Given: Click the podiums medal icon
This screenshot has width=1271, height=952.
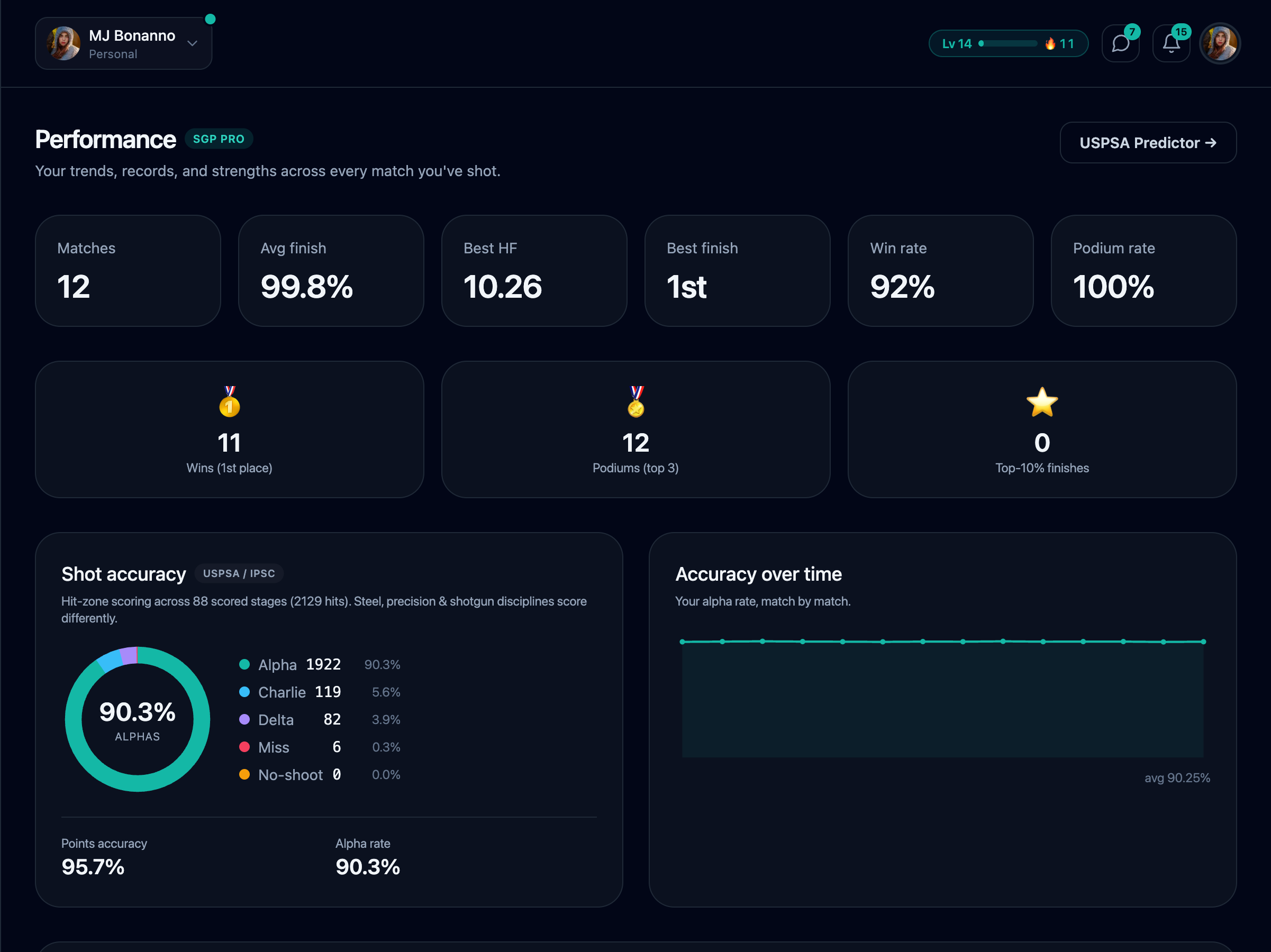Looking at the screenshot, I should [635, 401].
